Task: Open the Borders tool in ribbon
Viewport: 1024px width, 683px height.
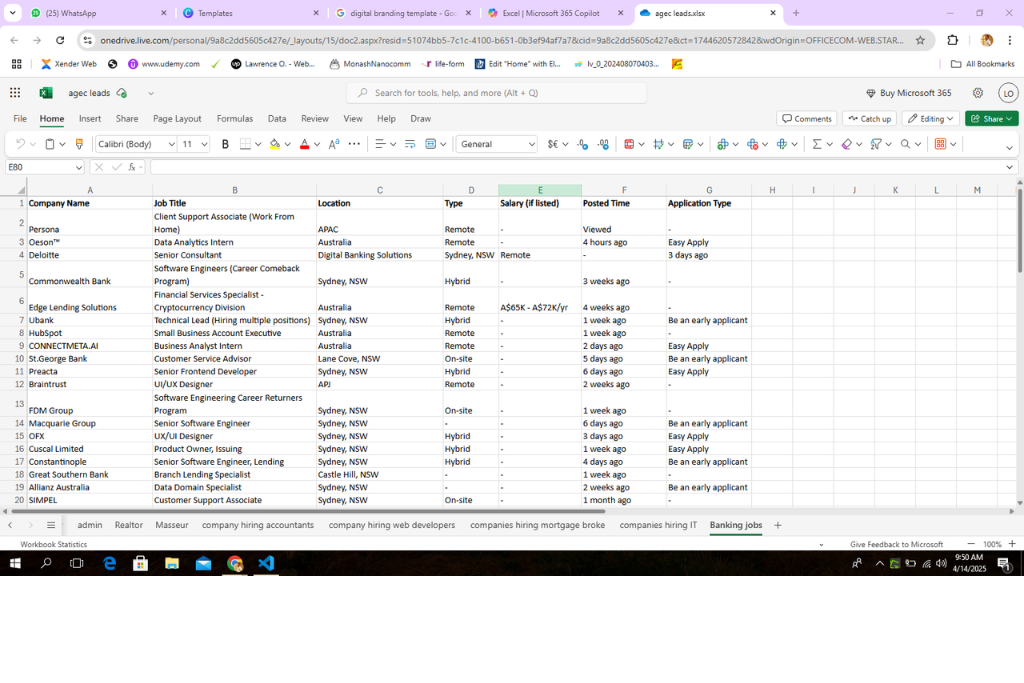Action: click(x=245, y=144)
